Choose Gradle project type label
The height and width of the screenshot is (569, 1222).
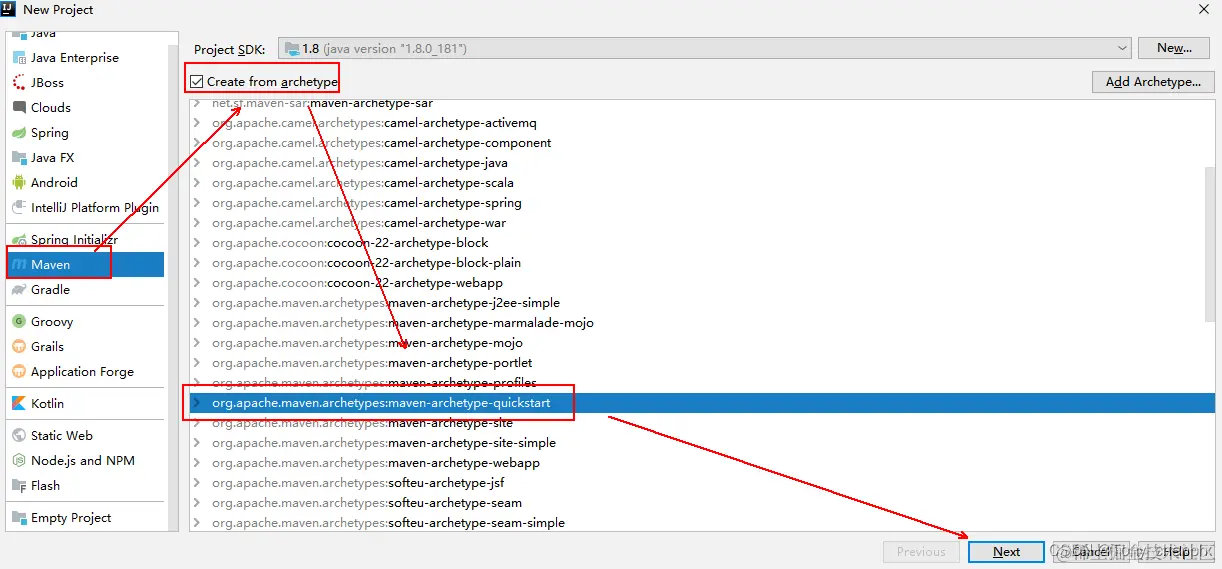coord(50,290)
